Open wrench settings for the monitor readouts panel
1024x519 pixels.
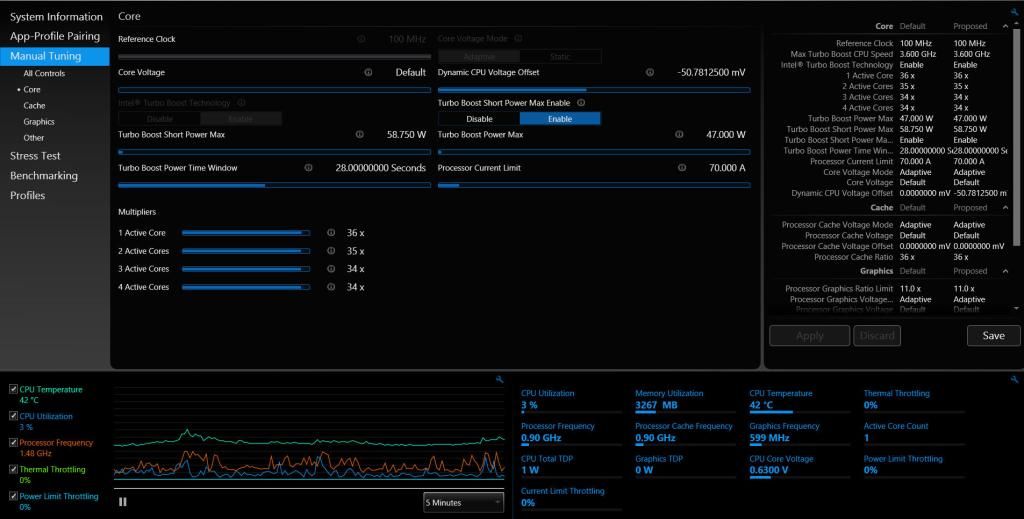pyautogui.click(x=1014, y=380)
